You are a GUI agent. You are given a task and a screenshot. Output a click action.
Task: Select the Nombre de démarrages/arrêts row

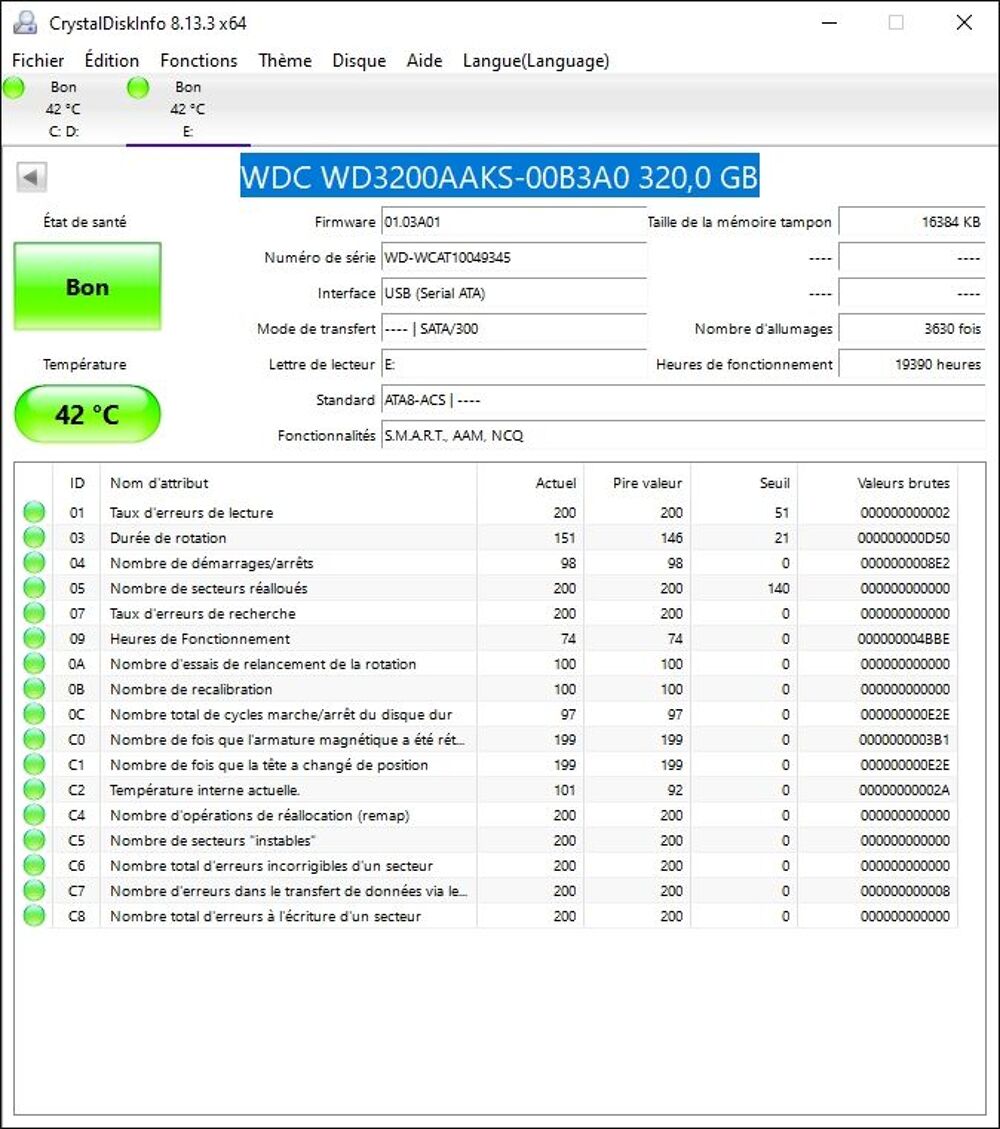coord(487,562)
